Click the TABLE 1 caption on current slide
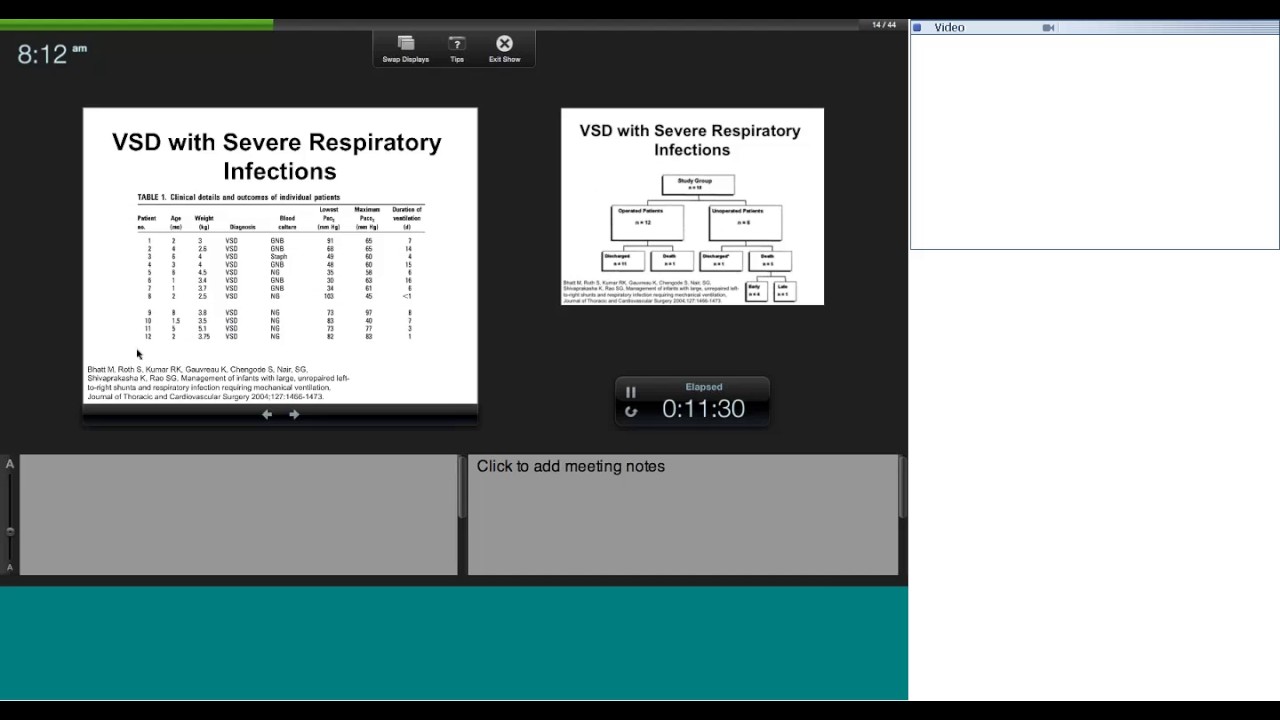 (x=238, y=197)
